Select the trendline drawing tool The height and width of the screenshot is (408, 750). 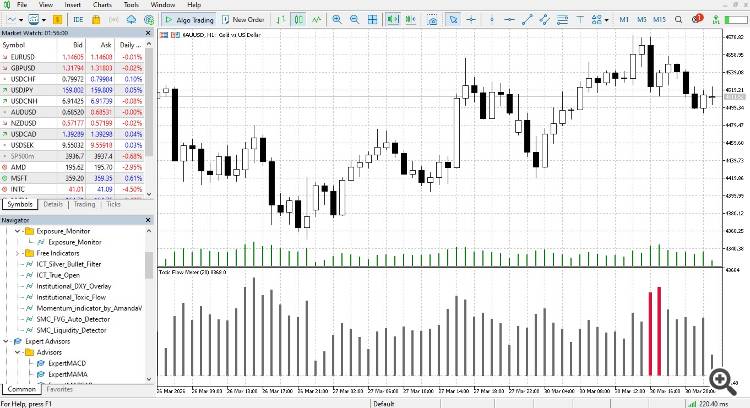[x=527, y=20]
